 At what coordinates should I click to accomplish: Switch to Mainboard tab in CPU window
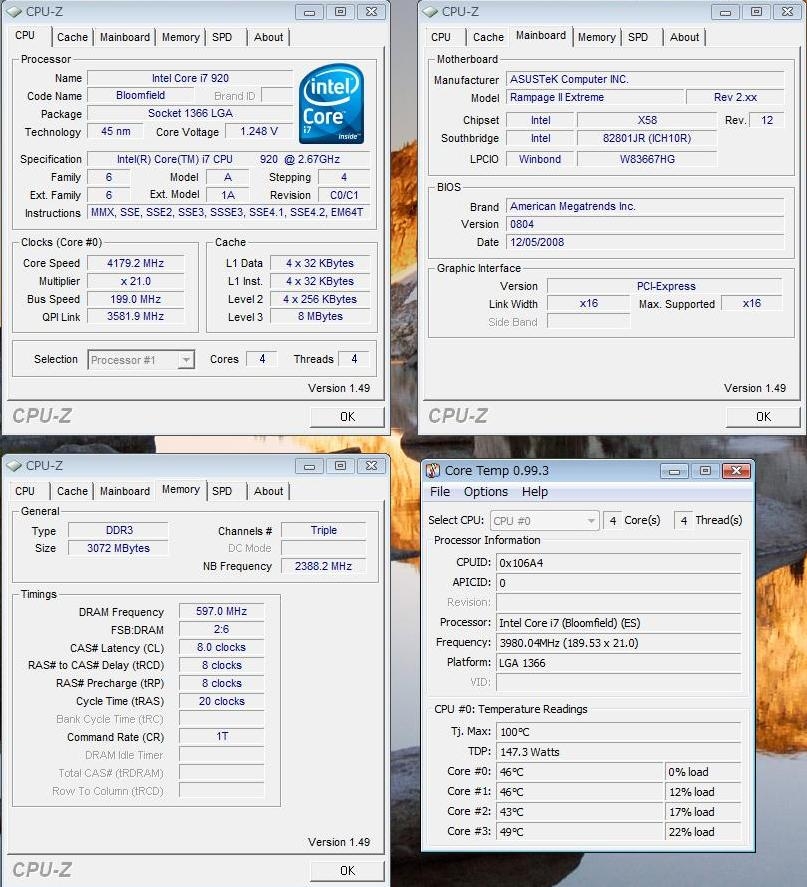[124, 37]
